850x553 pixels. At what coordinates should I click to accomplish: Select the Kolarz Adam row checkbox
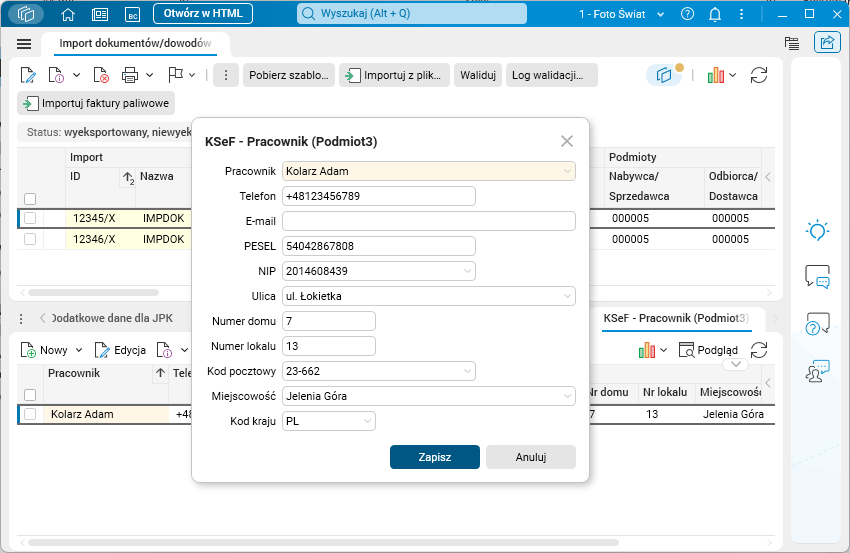[x=30, y=414]
